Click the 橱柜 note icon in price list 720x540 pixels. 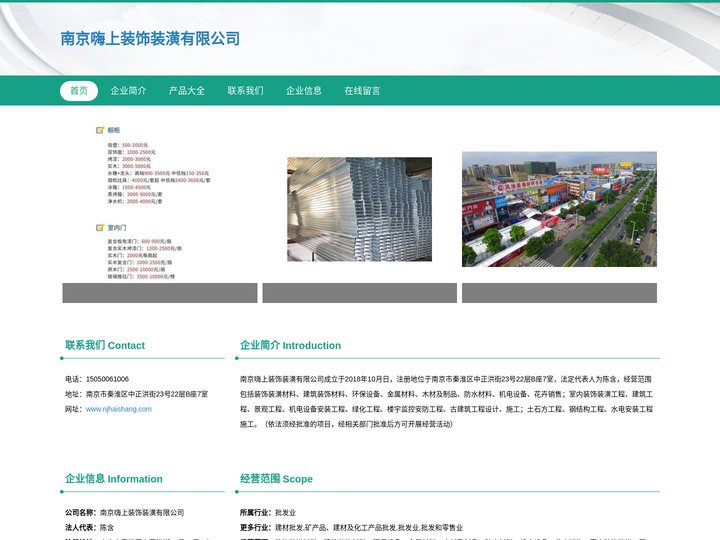click(x=100, y=130)
